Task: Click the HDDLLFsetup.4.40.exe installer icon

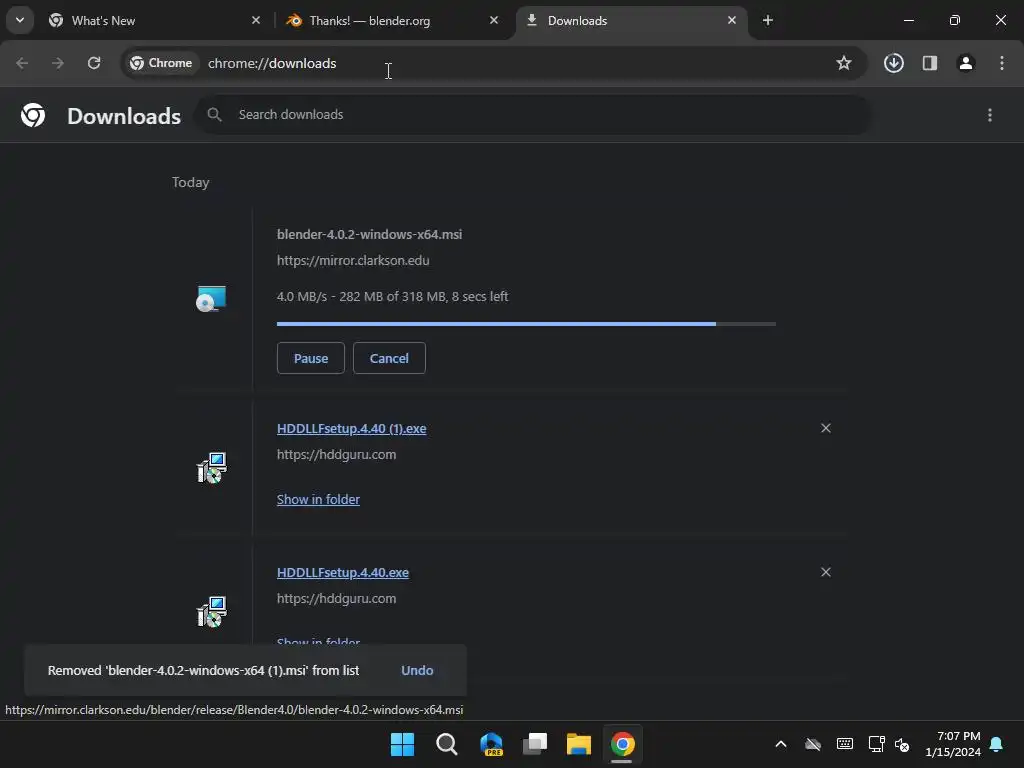Action: tap(212, 611)
